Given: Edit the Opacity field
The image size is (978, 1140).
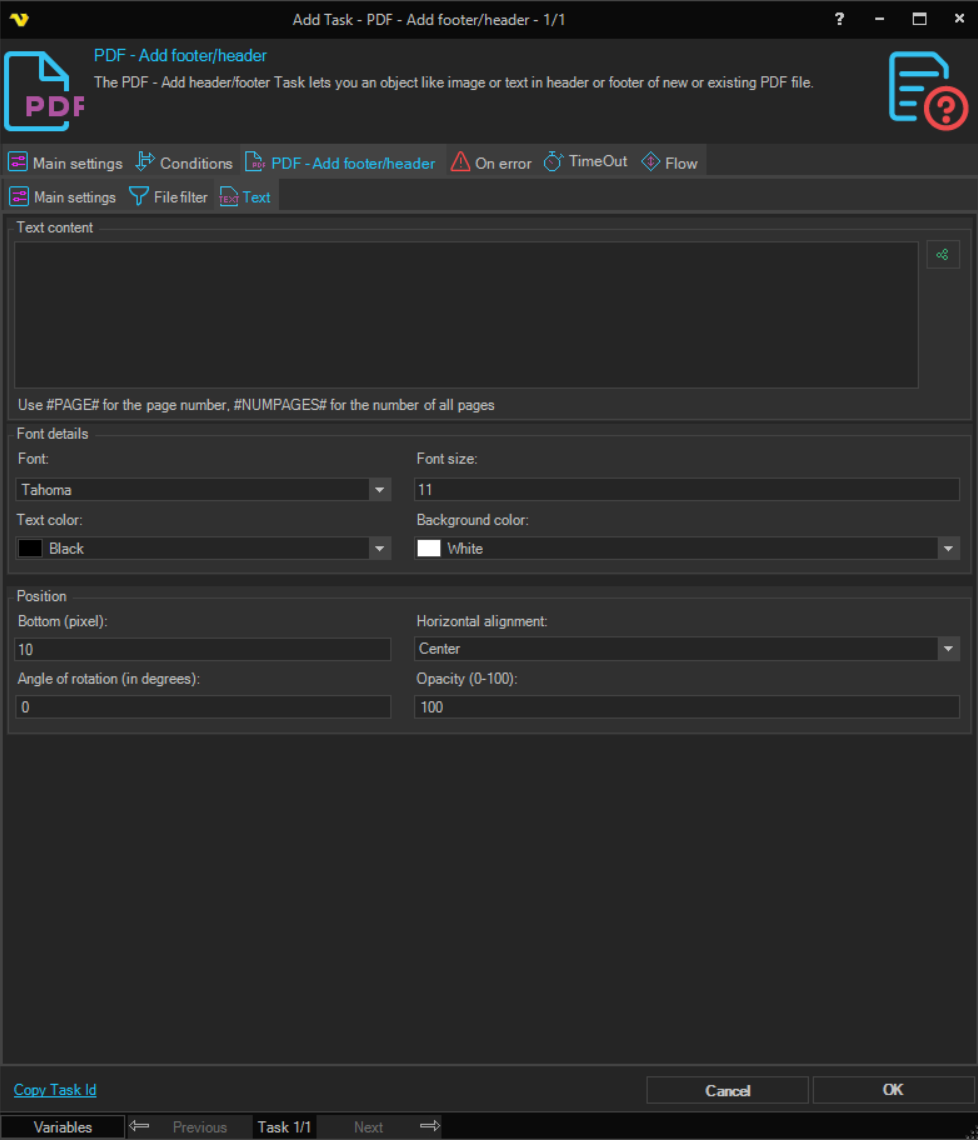Looking at the screenshot, I should pos(687,707).
